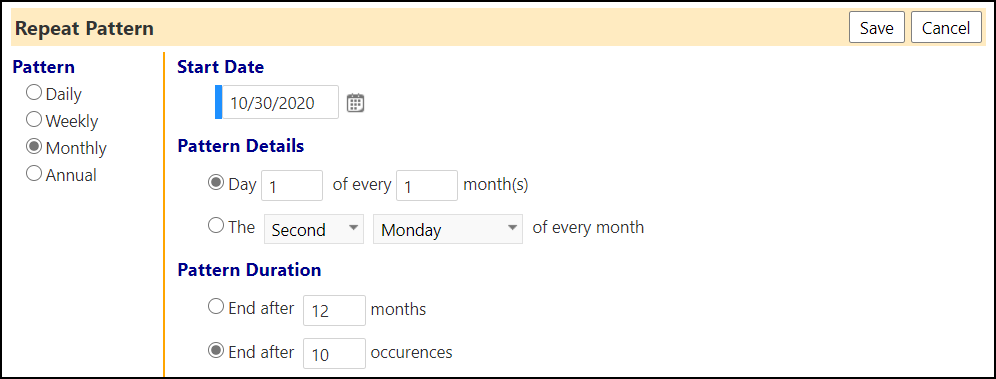Screen dimensions: 996x379
Task: Choose "The ... of every month" radio option
Action: point(216,226)
